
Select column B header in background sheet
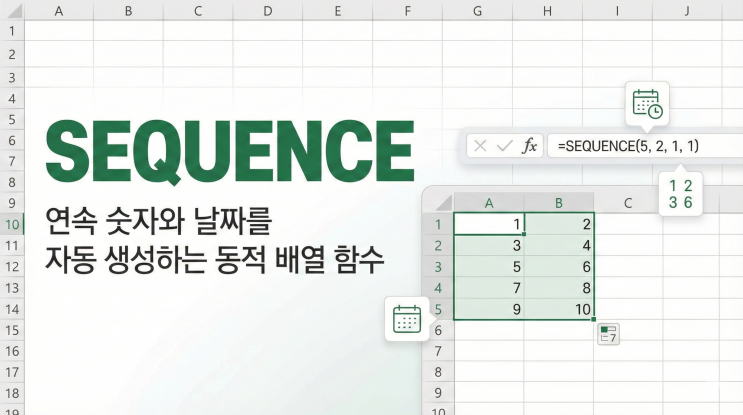[128, 10]
